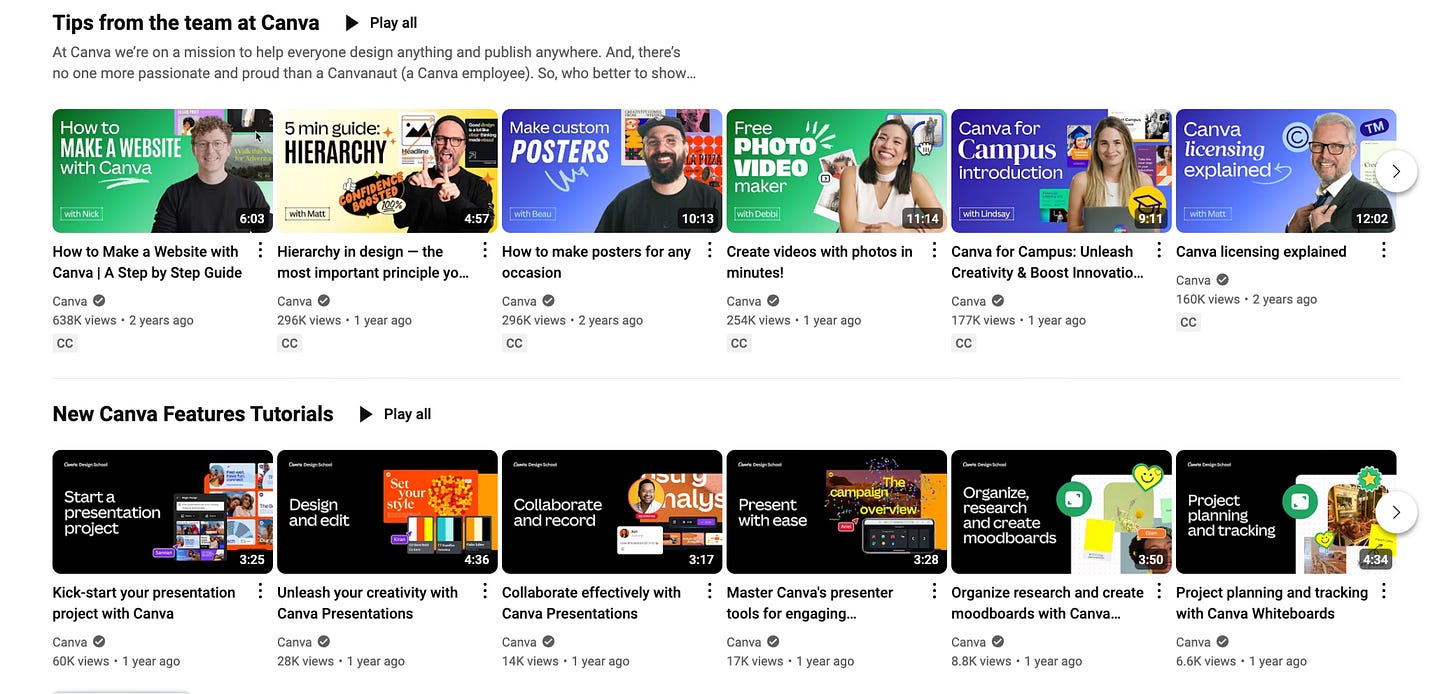Open title Organize research and create moodboards
This screenshot has width=1456, height=694.
[1047, 603]
